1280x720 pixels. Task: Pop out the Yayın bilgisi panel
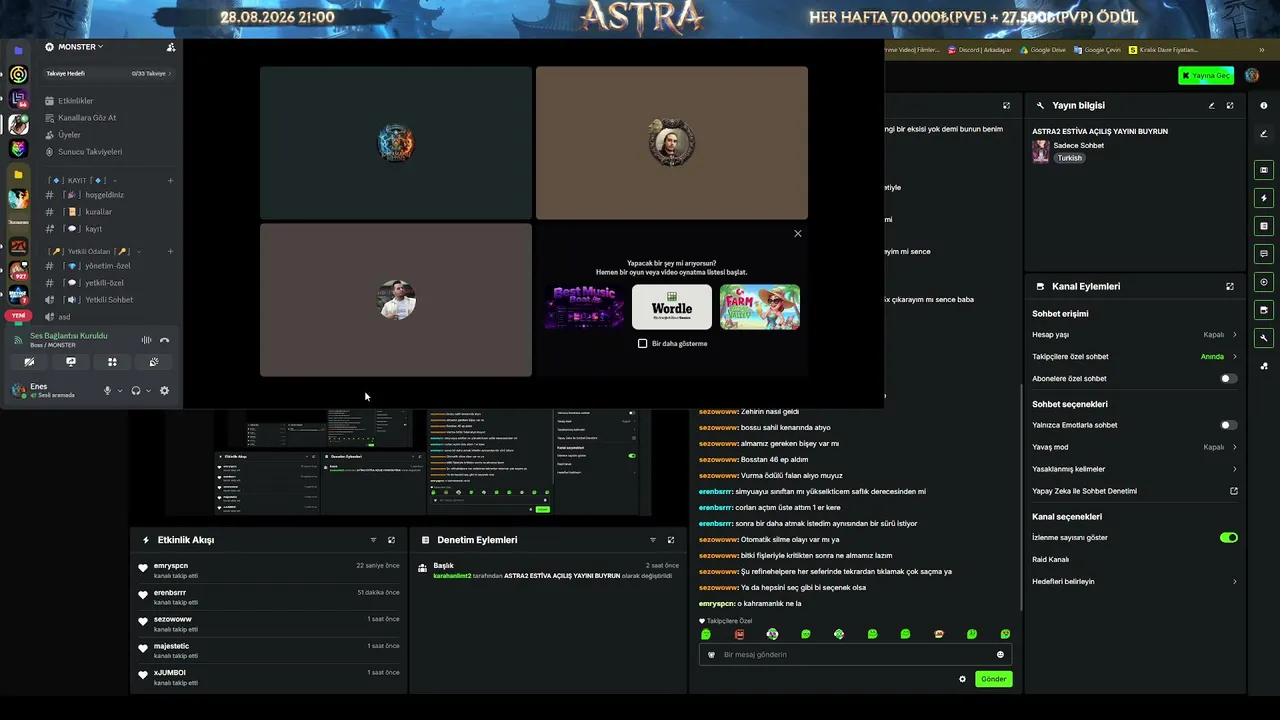pyautogui.click(x=1230, y=105)
